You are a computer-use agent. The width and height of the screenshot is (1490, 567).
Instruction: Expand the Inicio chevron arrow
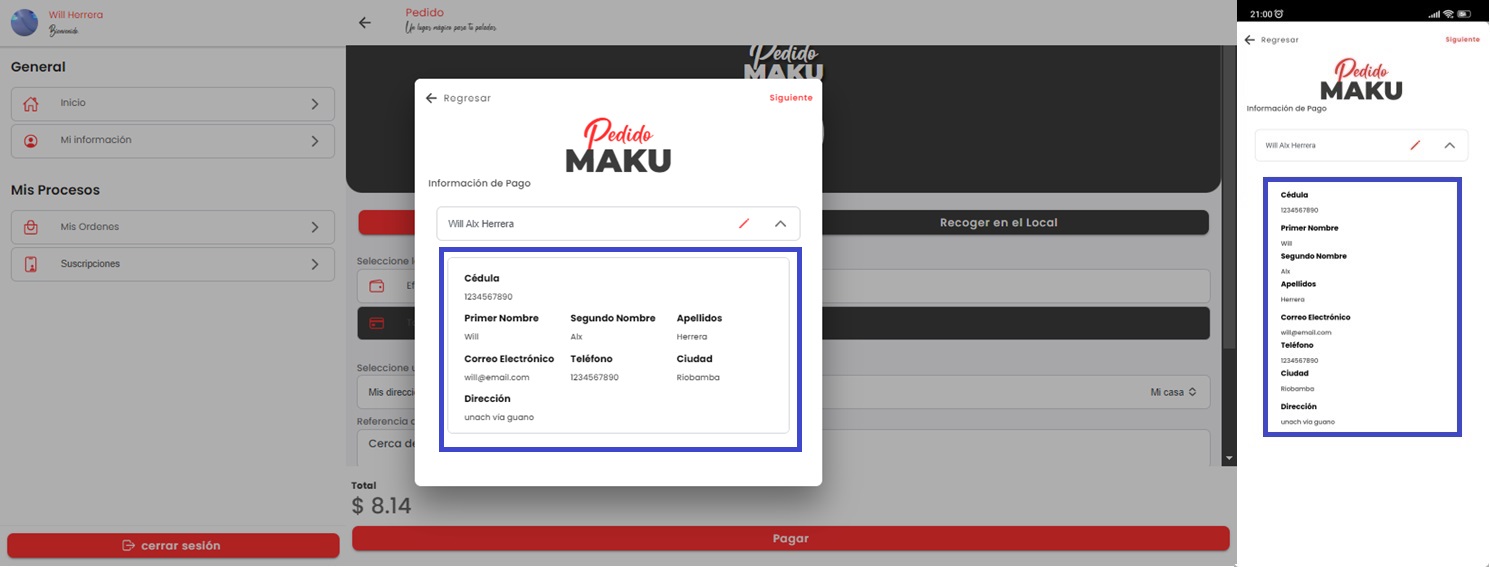tap(315, 104)
